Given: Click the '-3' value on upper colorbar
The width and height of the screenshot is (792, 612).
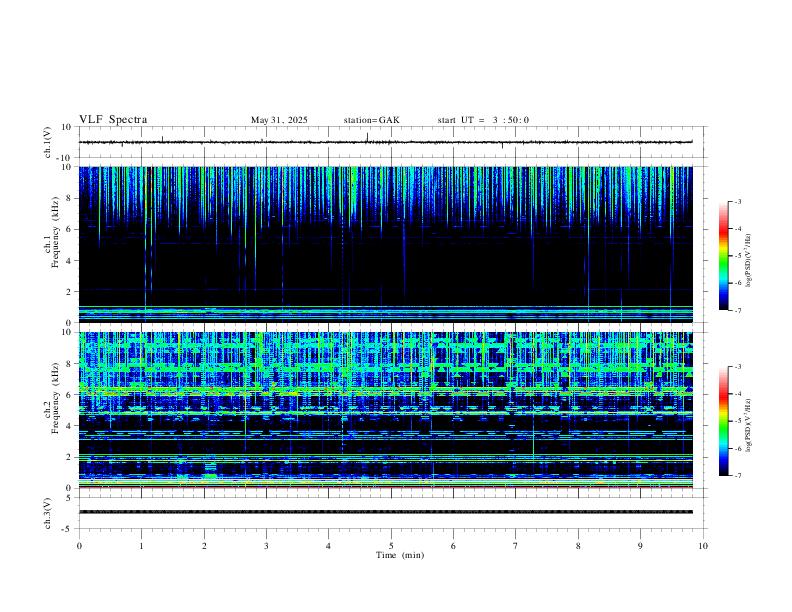Looking at the screenshot, I should point(737,201).
